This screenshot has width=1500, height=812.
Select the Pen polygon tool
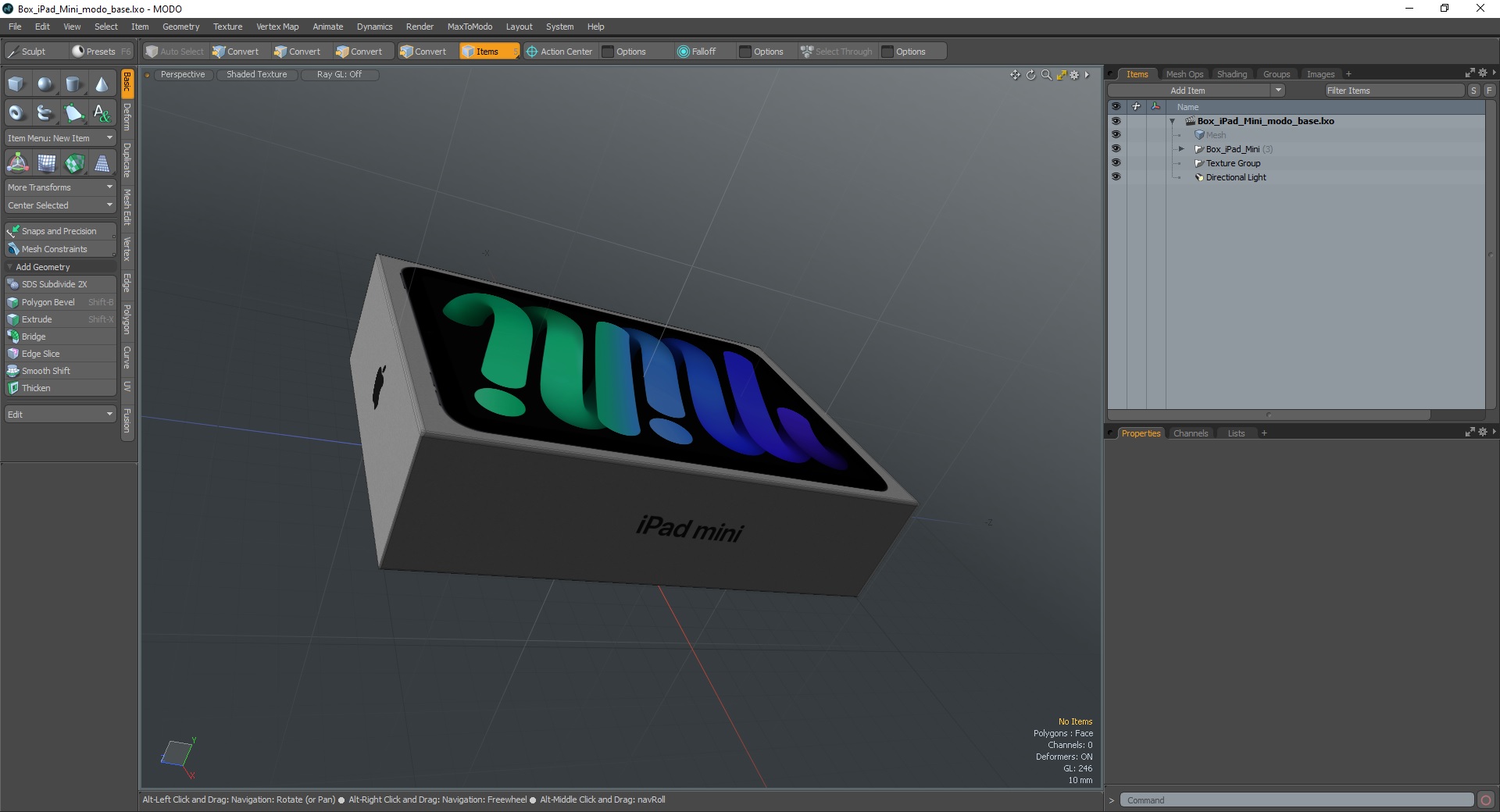pos(73,112)
